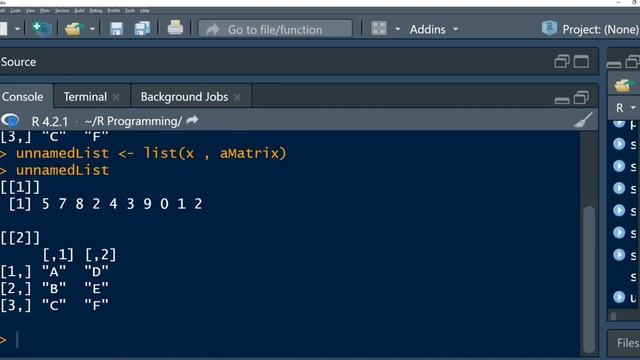The image size is (640, 360).
Task: Print the current file
Action: click(x=175, y=28)
